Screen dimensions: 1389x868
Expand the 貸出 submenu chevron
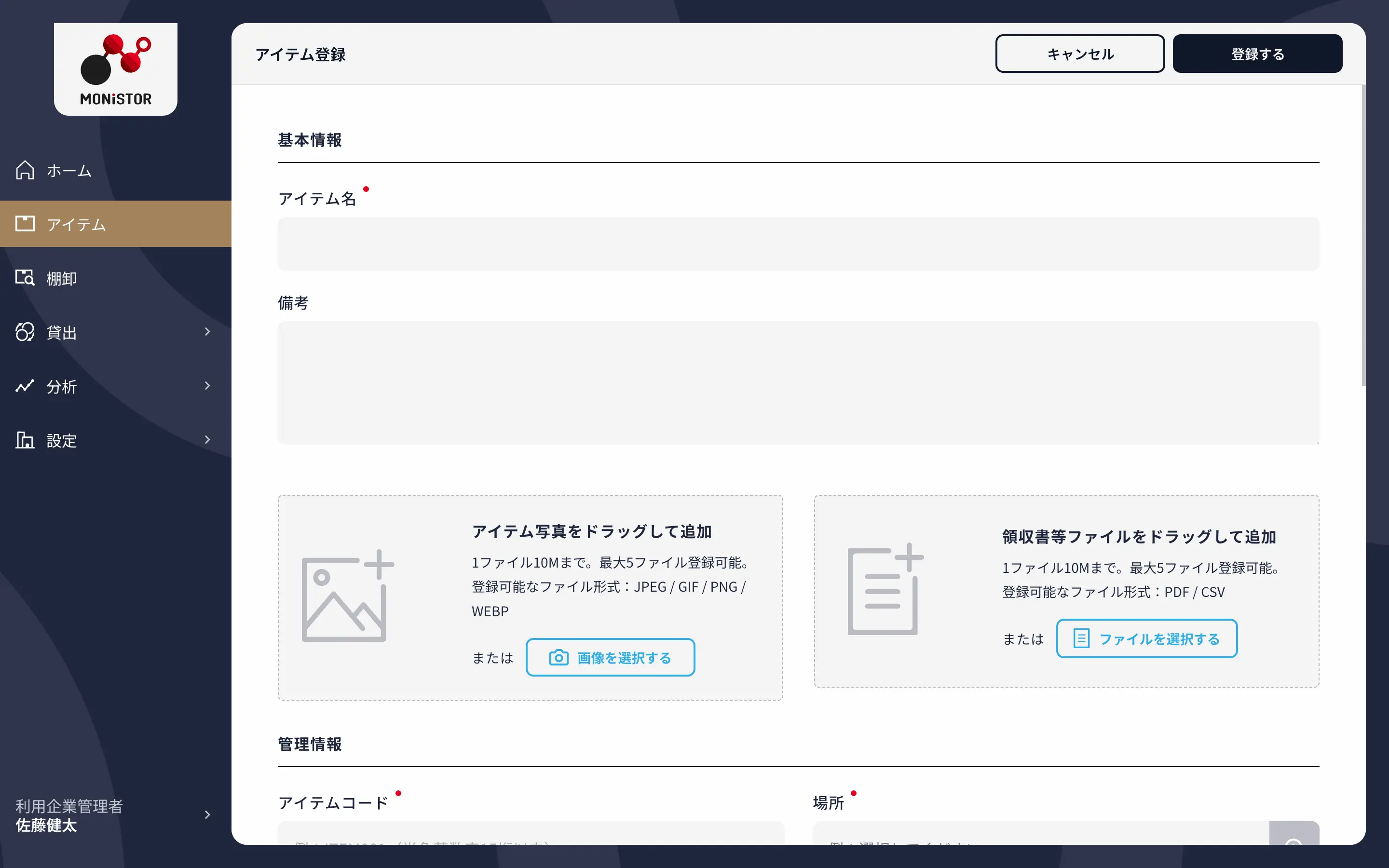207,332
